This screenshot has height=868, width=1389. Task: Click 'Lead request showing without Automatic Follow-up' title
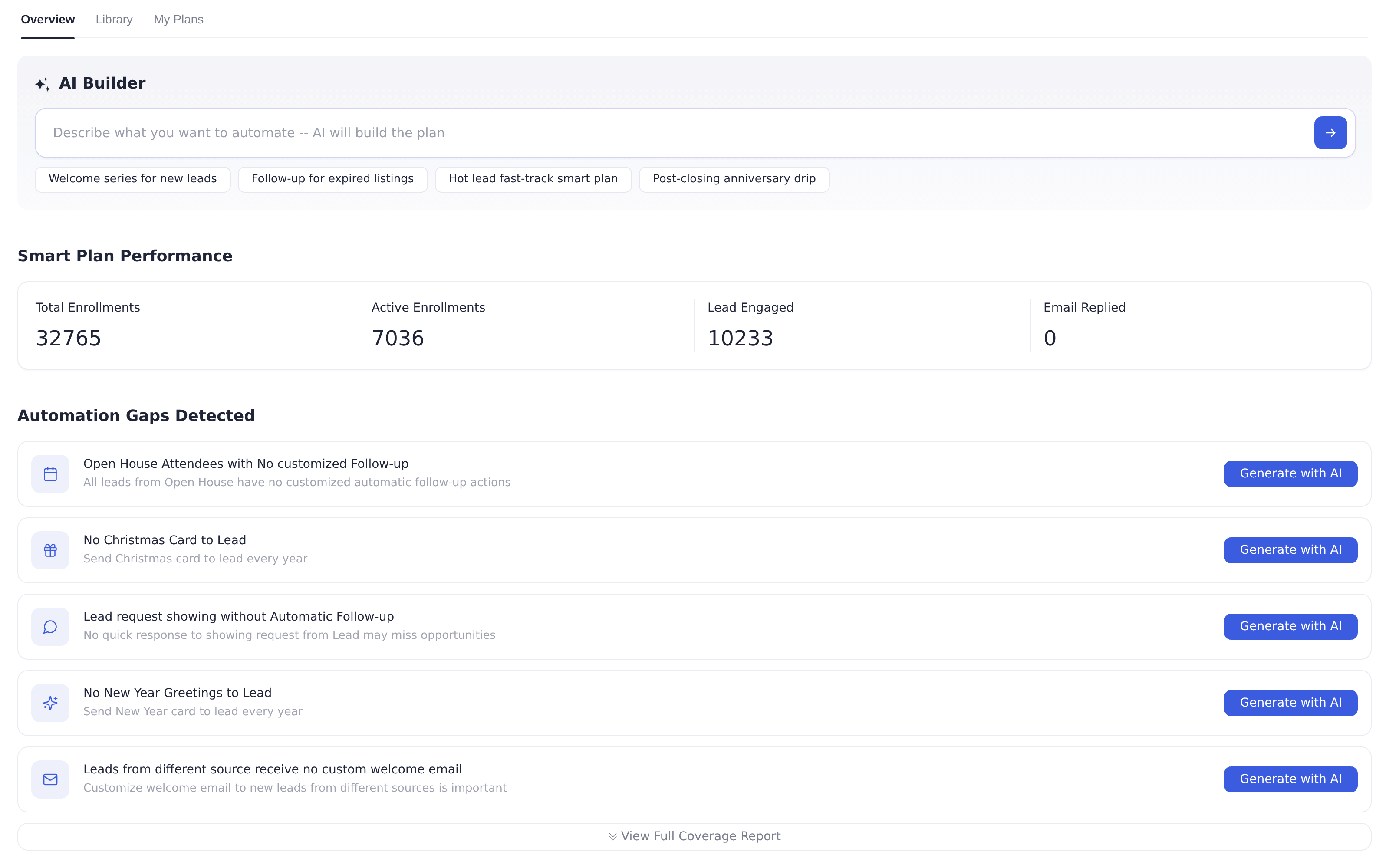click(x=238, y=617)
